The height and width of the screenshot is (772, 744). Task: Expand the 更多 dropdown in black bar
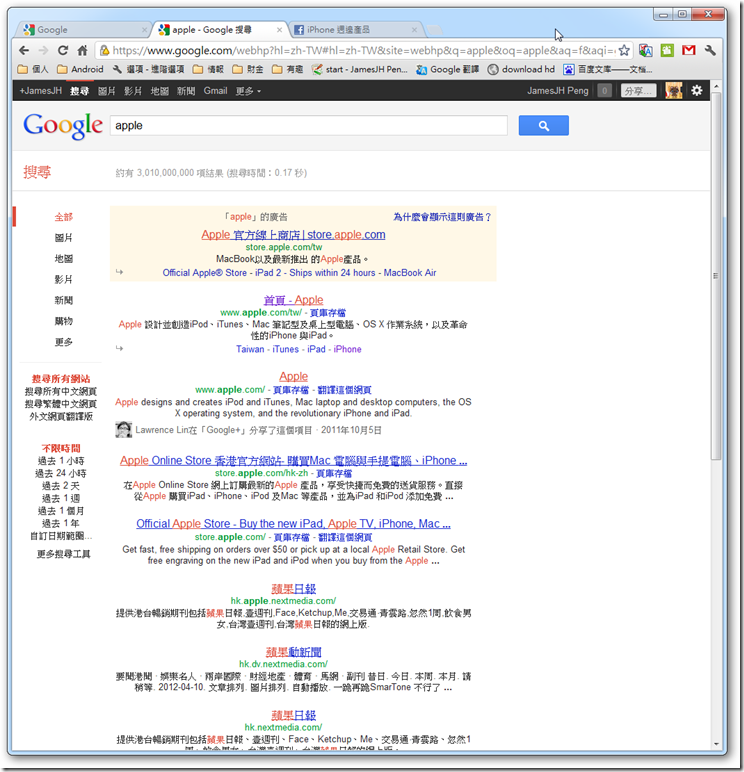click(x=248, y=91)
